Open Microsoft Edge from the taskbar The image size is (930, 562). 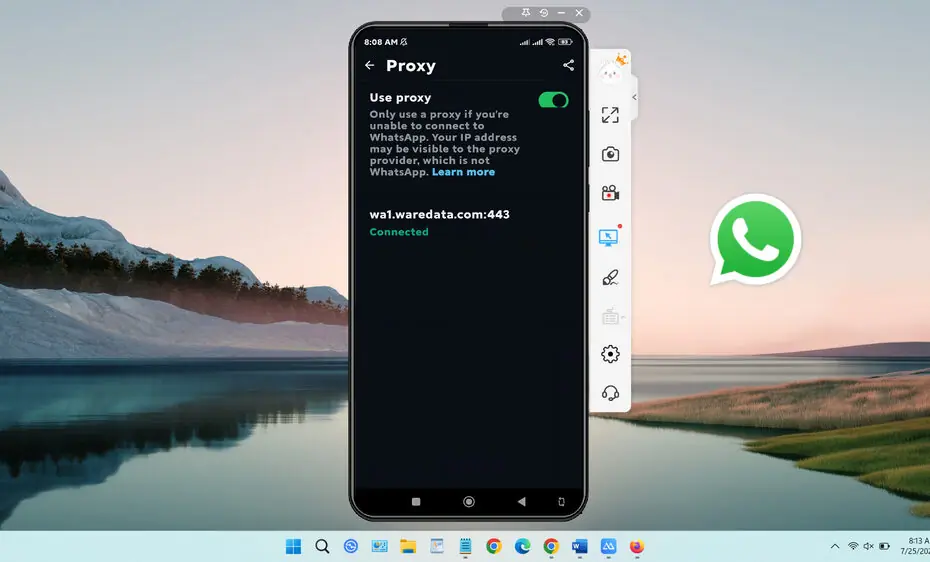coord(522,546)
